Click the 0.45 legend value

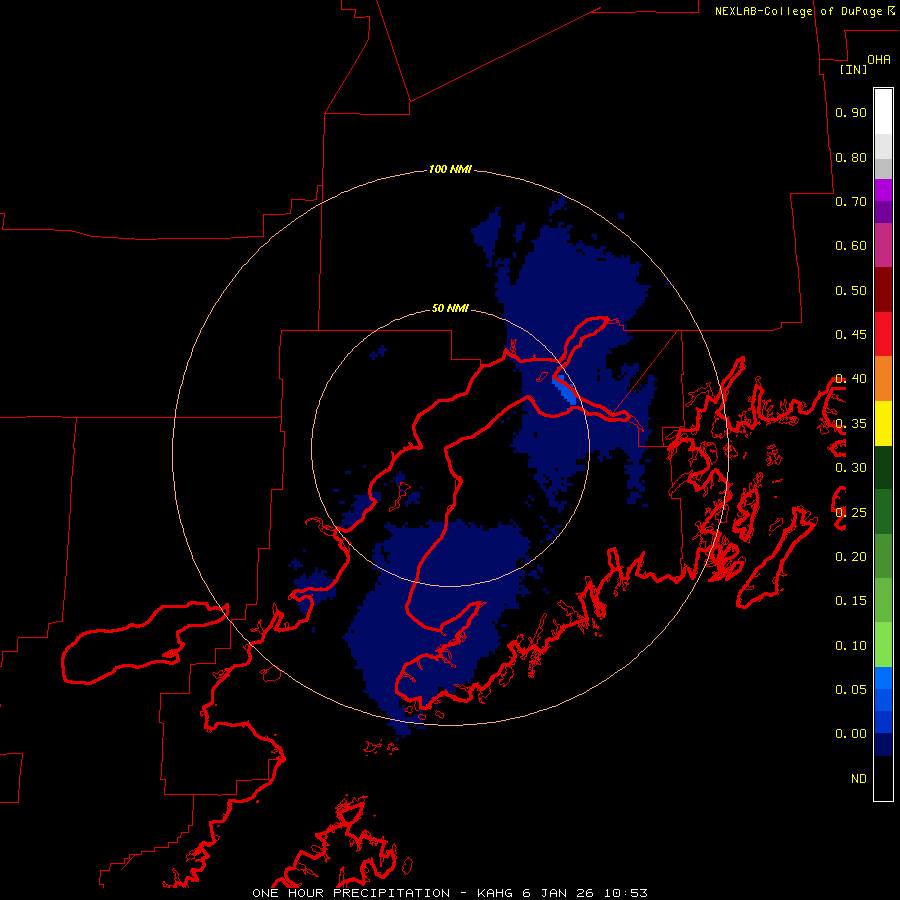[851, 335]
